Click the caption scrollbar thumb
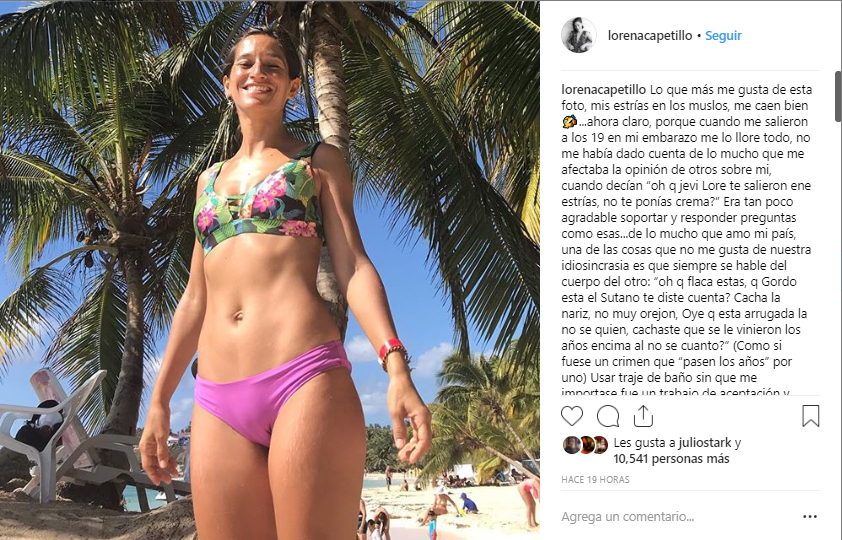842x540 pixels. coord(838,96)
